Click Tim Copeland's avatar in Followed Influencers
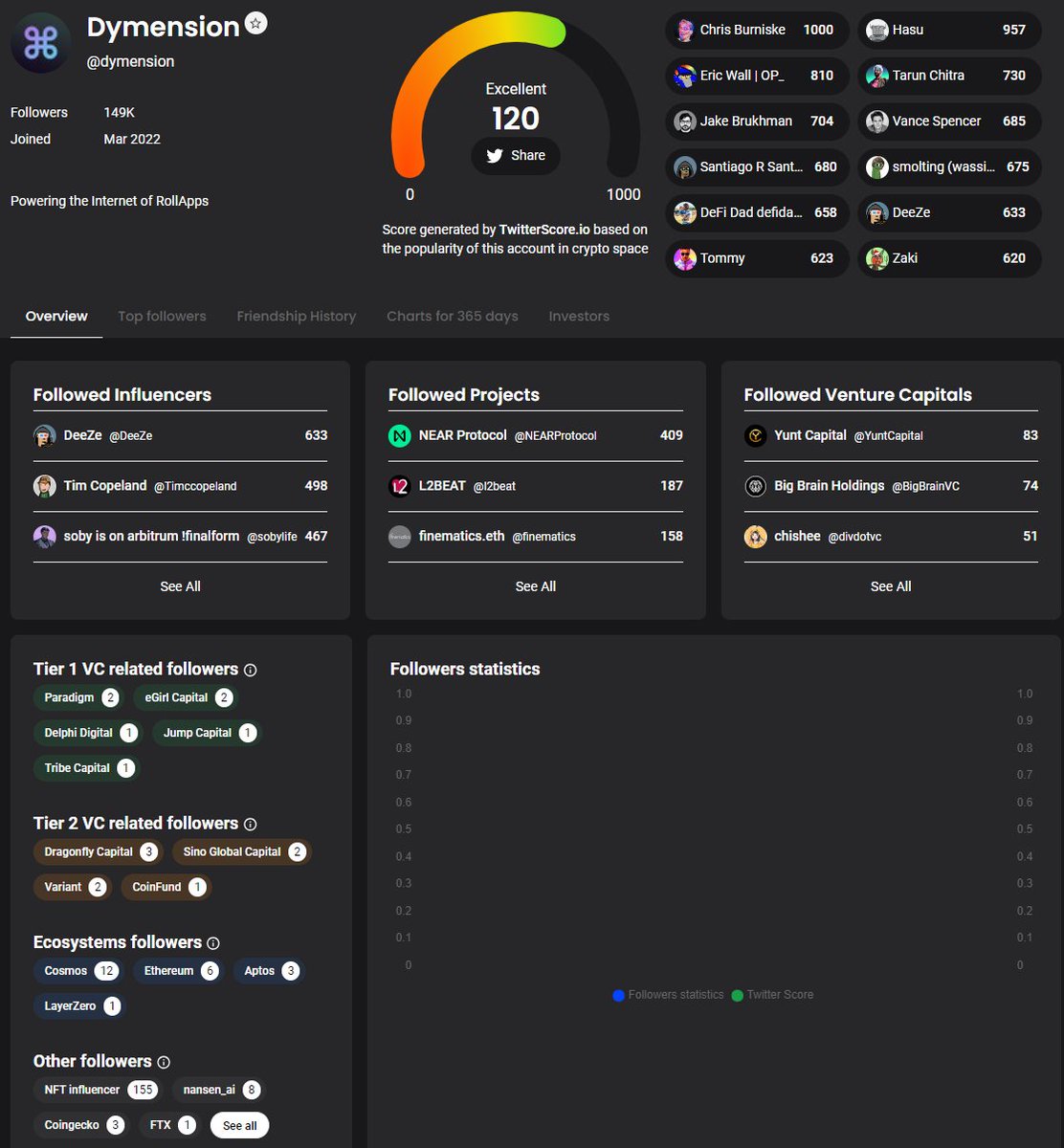1064x1148 pixels. click(x=45, y=486)
